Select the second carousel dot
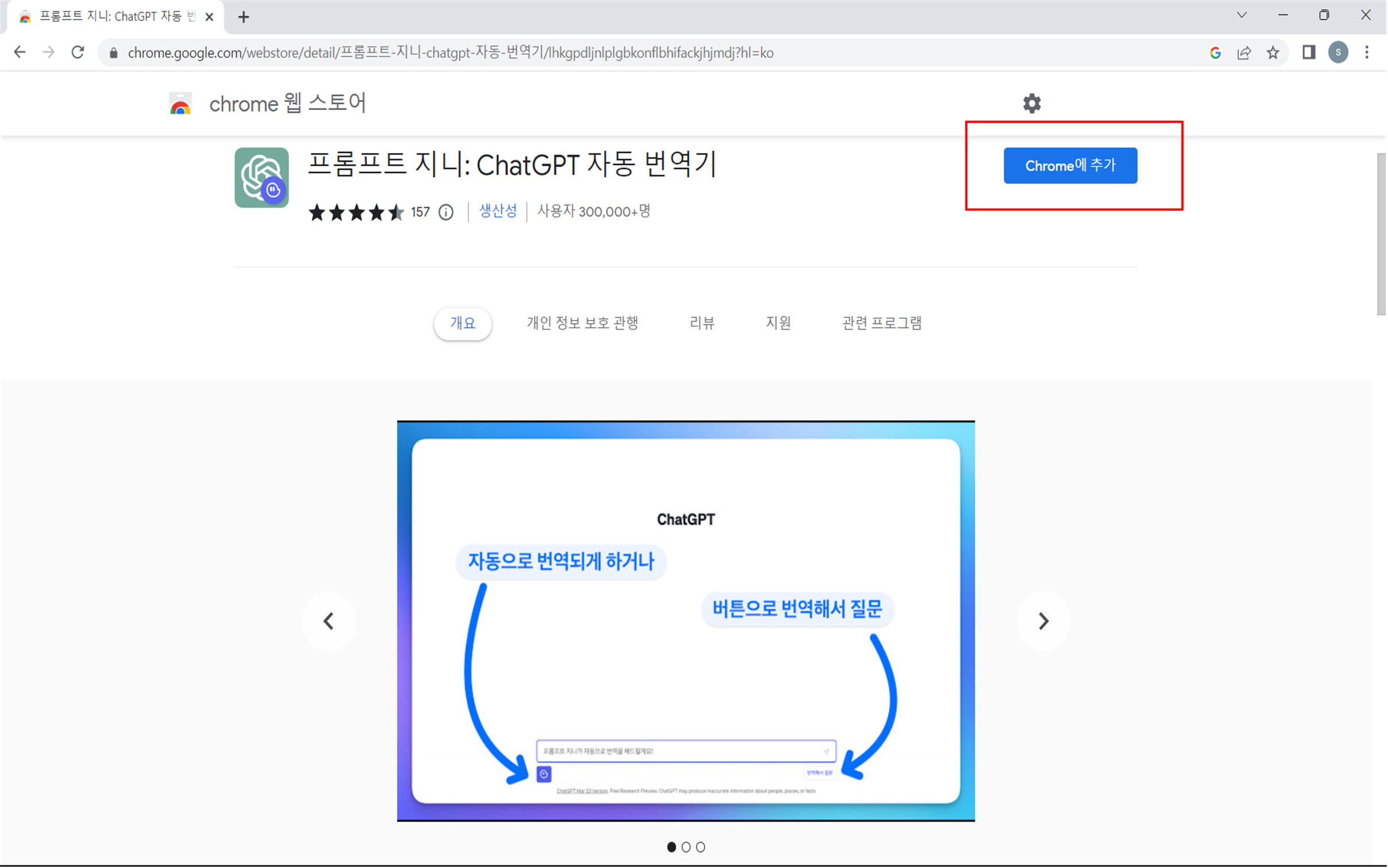The width and height of the screenshot is (1388, 868). [x=686, y=847]
